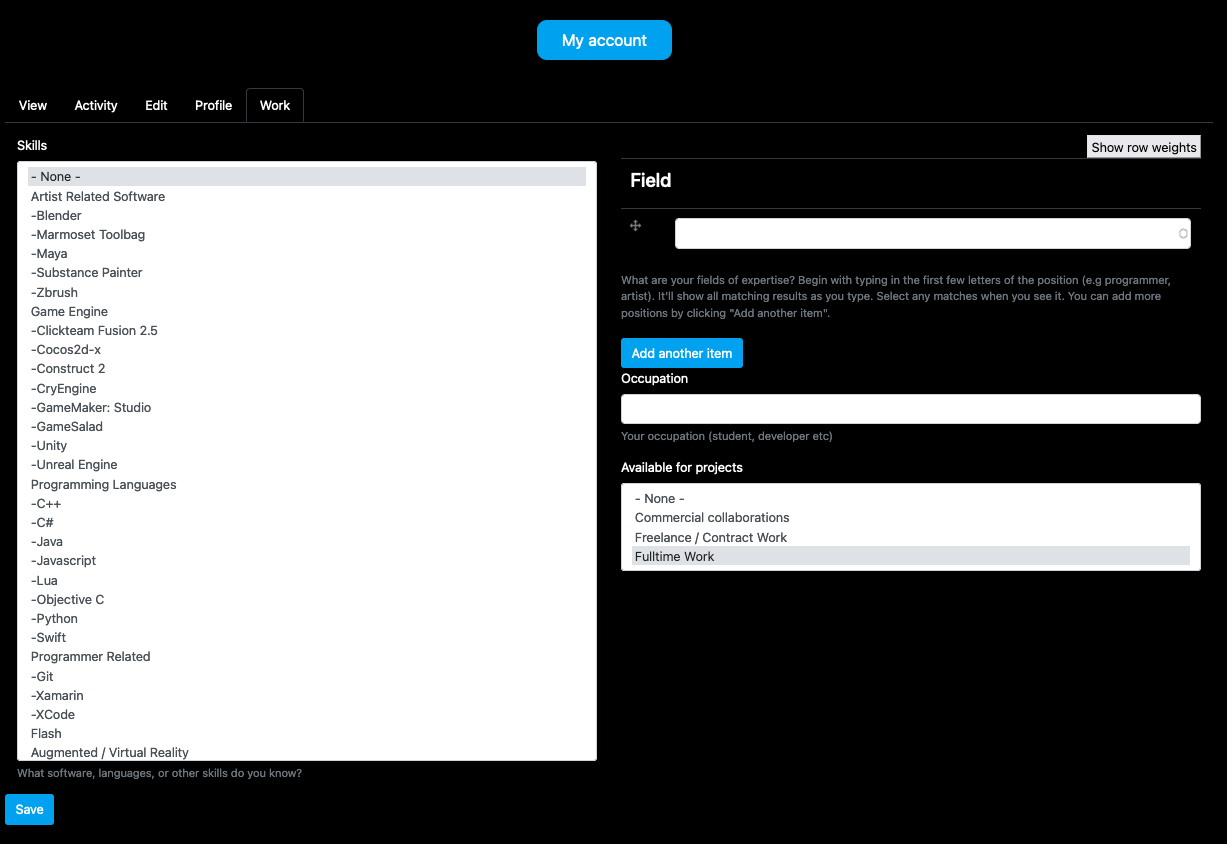This screenshot has height=844, width=1227.
Task: Select Fulltime Work availability option
Action: click(x=911, y=557)
